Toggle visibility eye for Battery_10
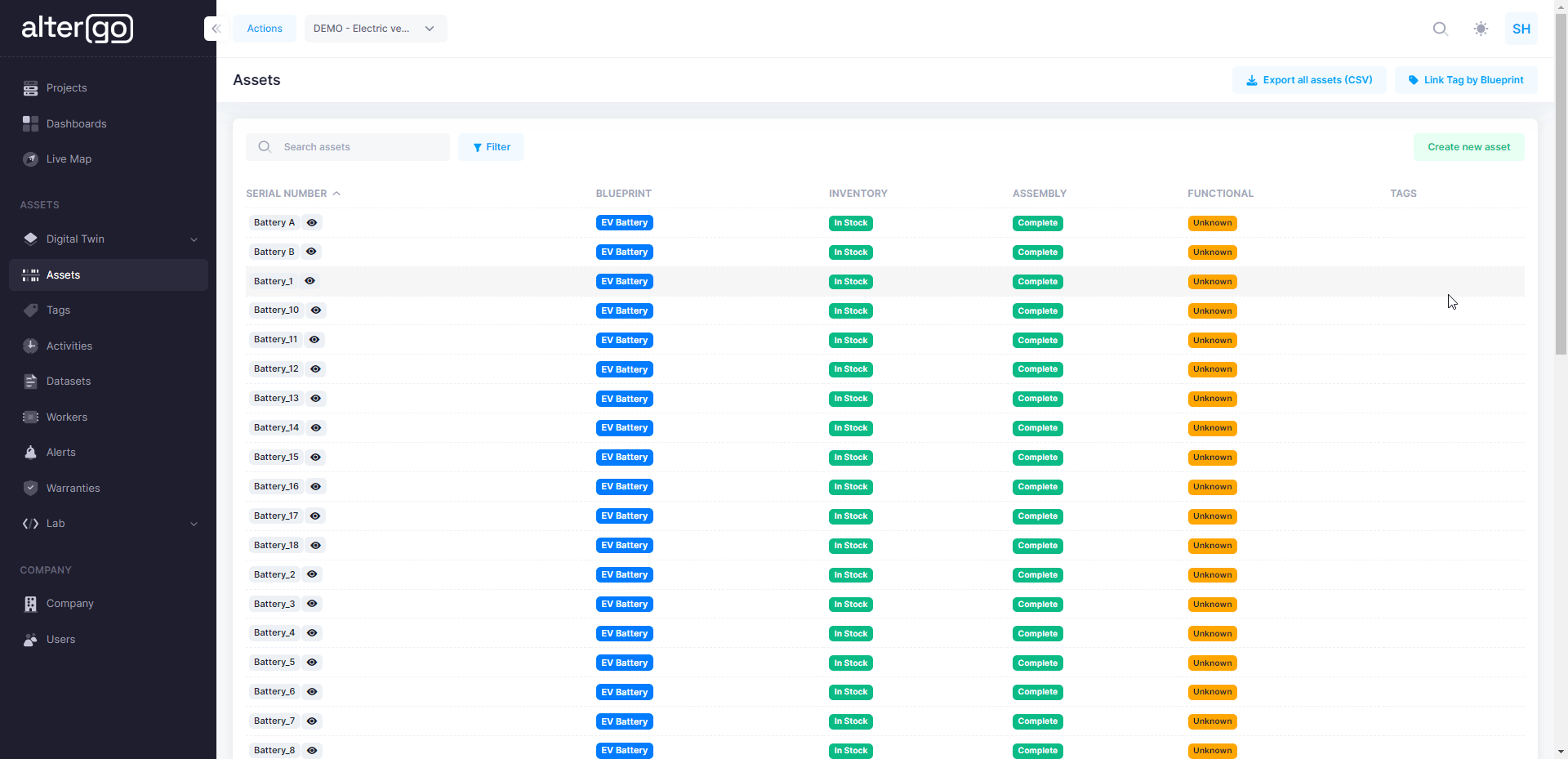The height and width of the screenshot is (759, 1568). (316, 310)
